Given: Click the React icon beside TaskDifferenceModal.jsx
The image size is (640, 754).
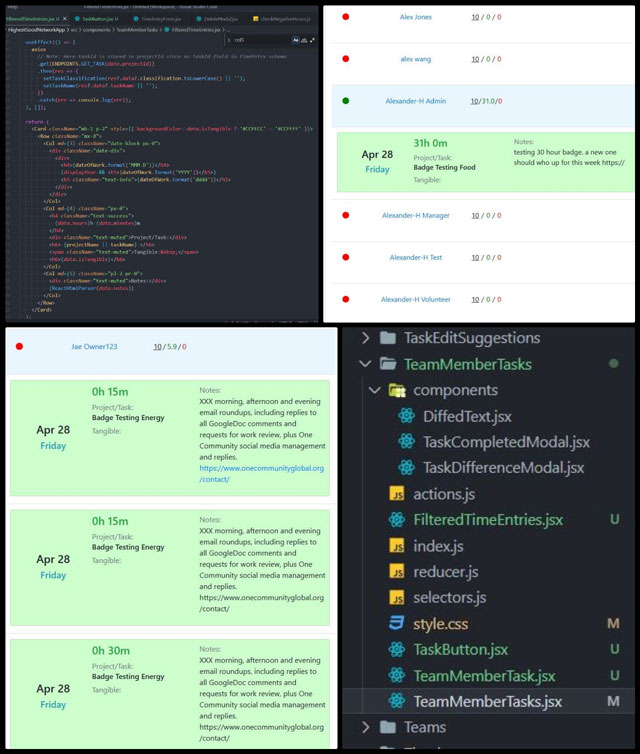Looking at the screenshot, I should click(407, 468).
